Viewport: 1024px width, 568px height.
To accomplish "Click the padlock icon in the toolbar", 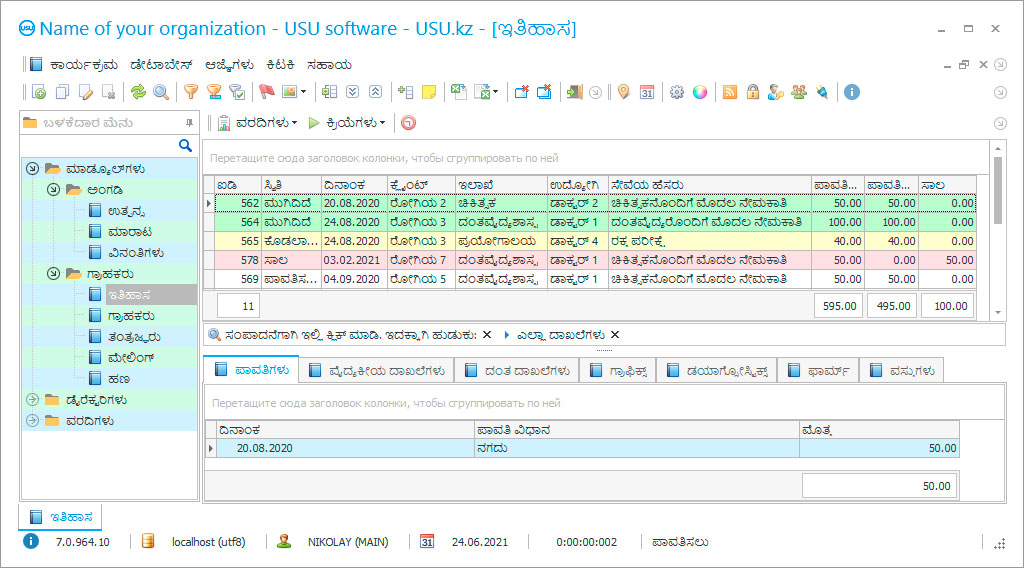I will click(x=752, y=92).
